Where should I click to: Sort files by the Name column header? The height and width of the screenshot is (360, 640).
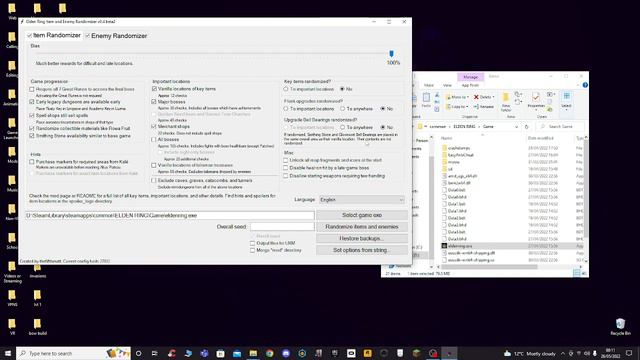click(447, 138)
